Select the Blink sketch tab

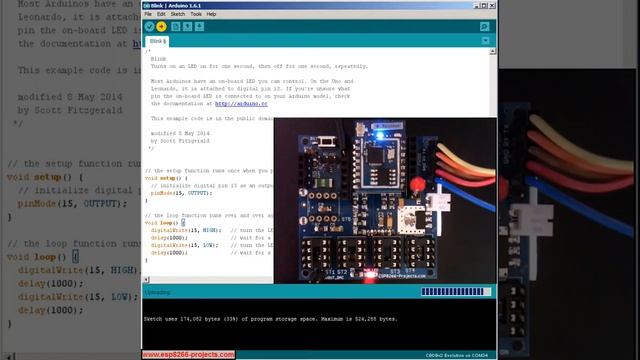[x=158, y=41]
